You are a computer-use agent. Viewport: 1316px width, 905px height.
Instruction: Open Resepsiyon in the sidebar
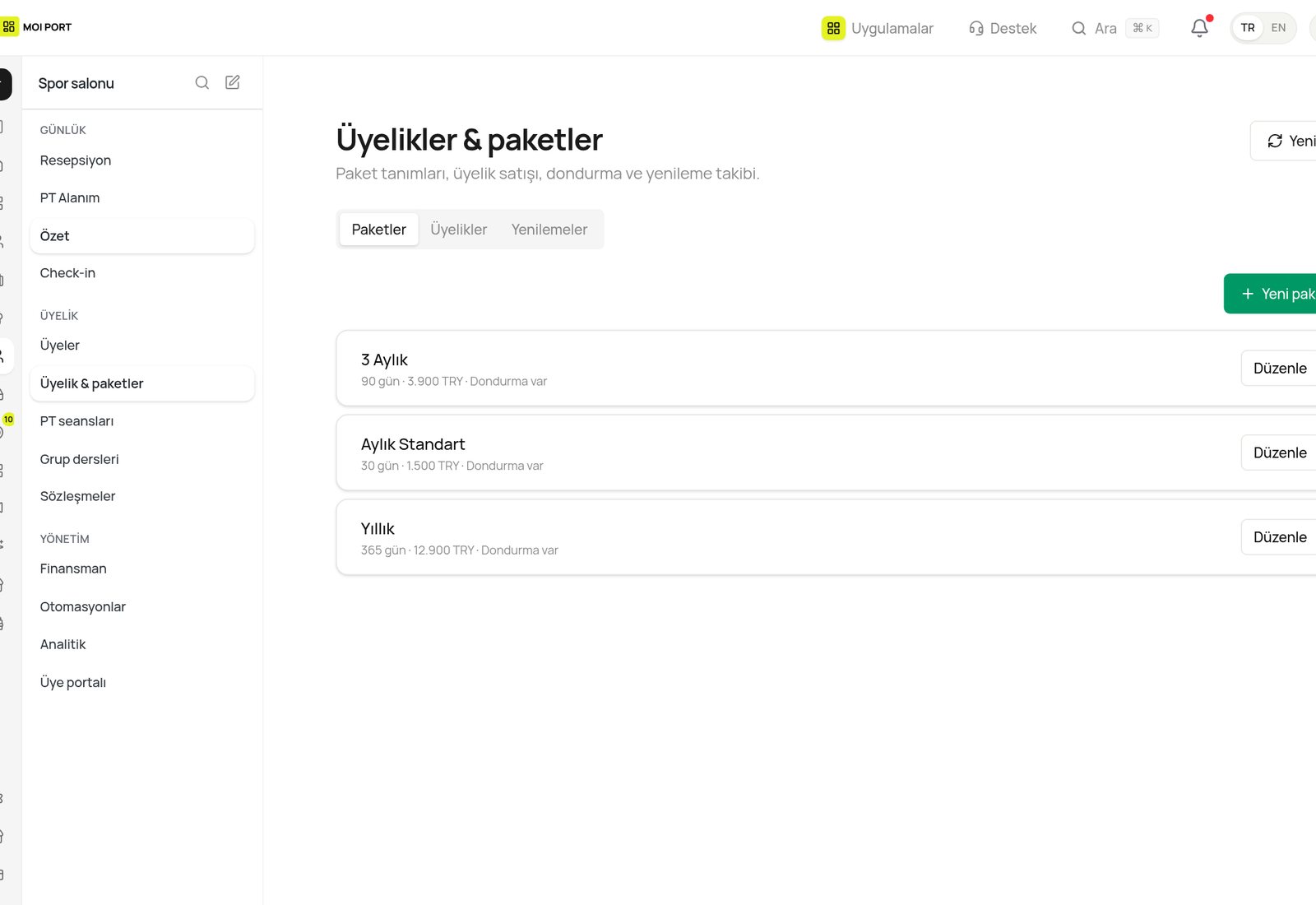coord(141,160)
